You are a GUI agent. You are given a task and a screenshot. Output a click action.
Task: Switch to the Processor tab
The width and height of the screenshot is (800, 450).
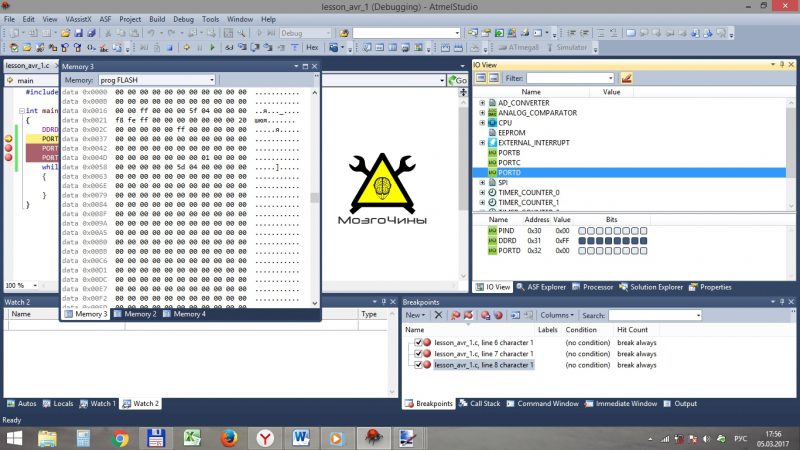point(592,287)
